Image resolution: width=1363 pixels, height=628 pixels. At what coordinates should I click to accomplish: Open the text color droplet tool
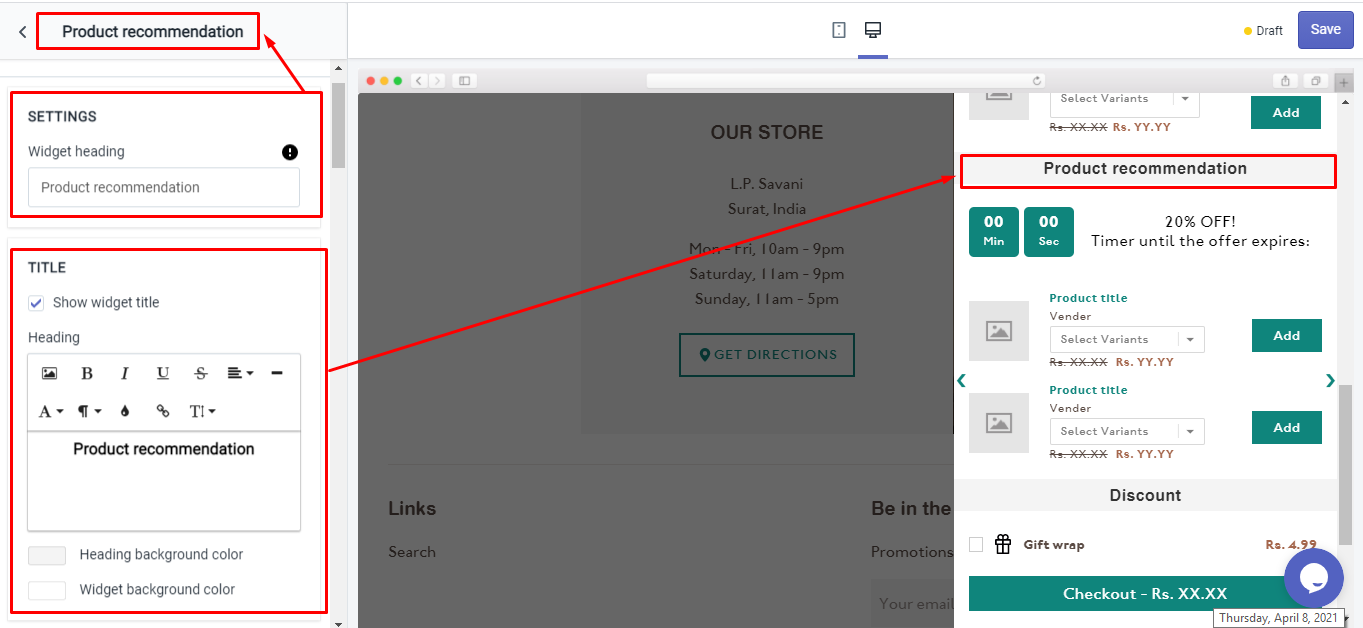pos(125,411)
